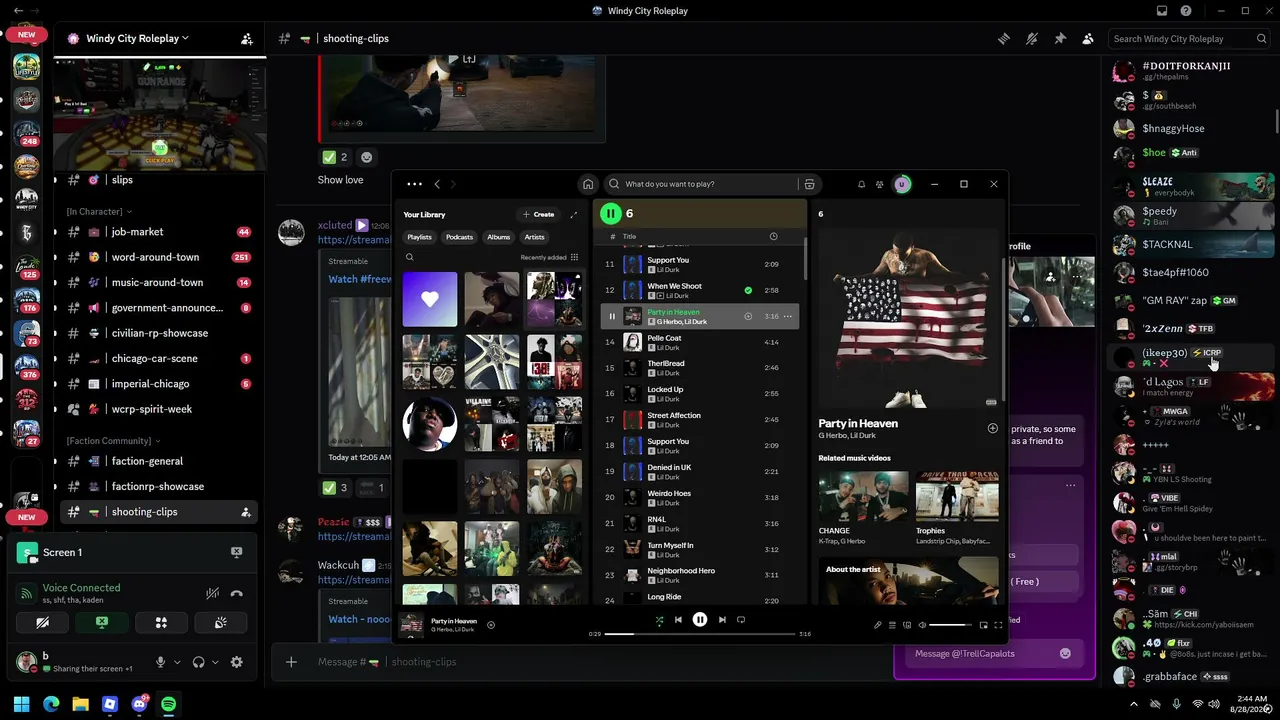1280x720 pixels.
Task: Pause playback in Spotify bottom bar
Action: 700,620
